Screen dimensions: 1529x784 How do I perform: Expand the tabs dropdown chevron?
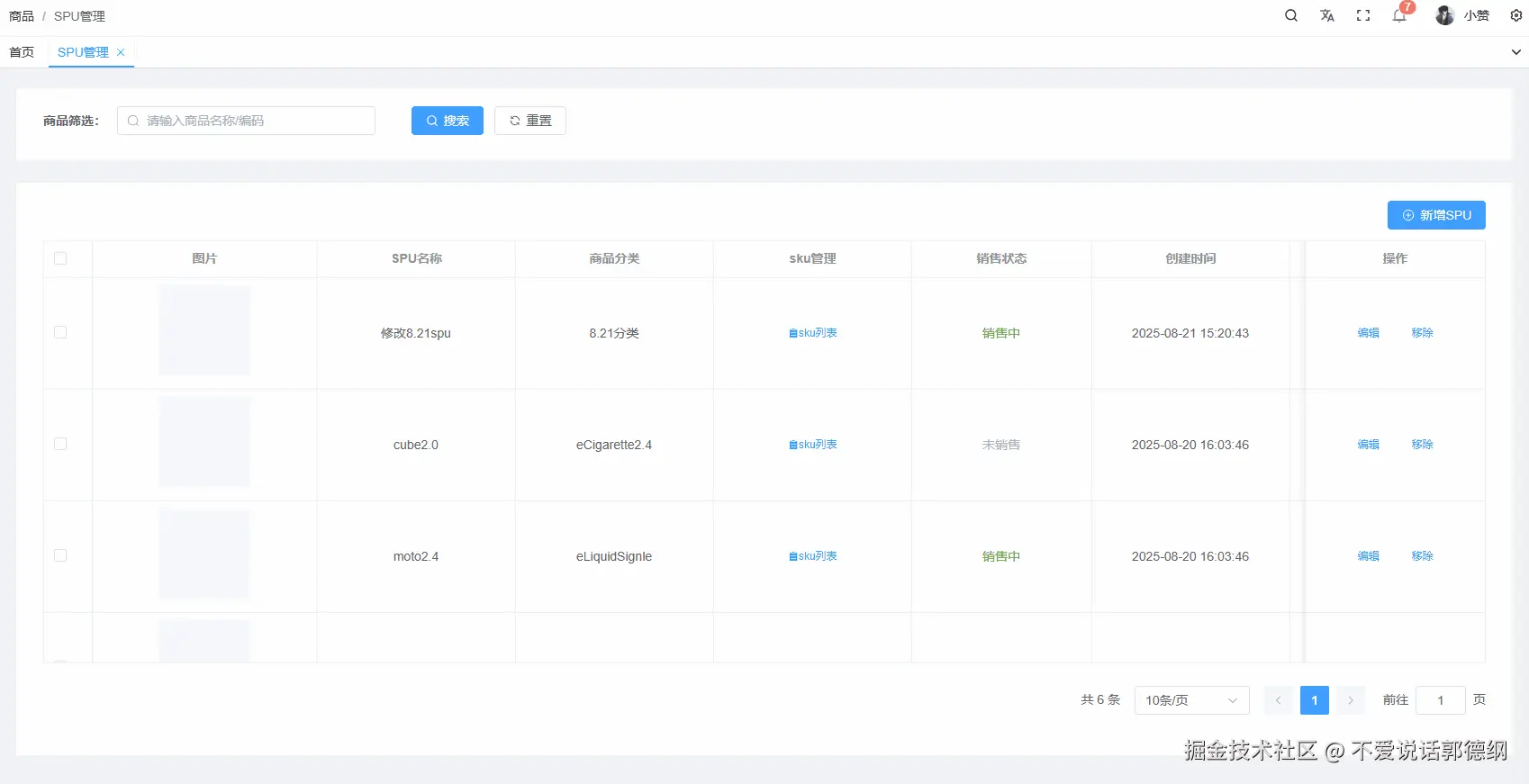click(x=1516, y=52)
